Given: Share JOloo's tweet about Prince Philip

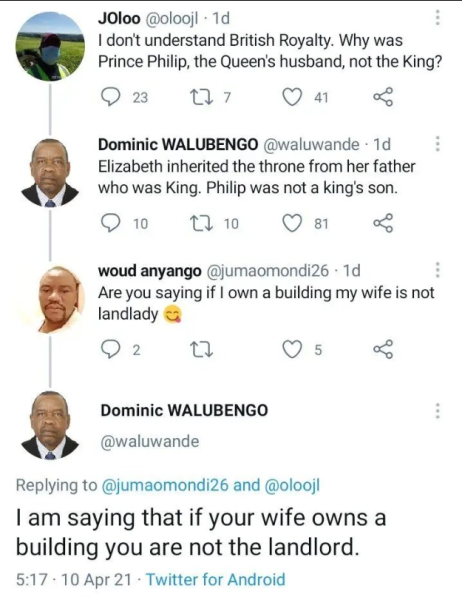Looking at the screenshot, I should pyautogui.click(x=383, y=97).
